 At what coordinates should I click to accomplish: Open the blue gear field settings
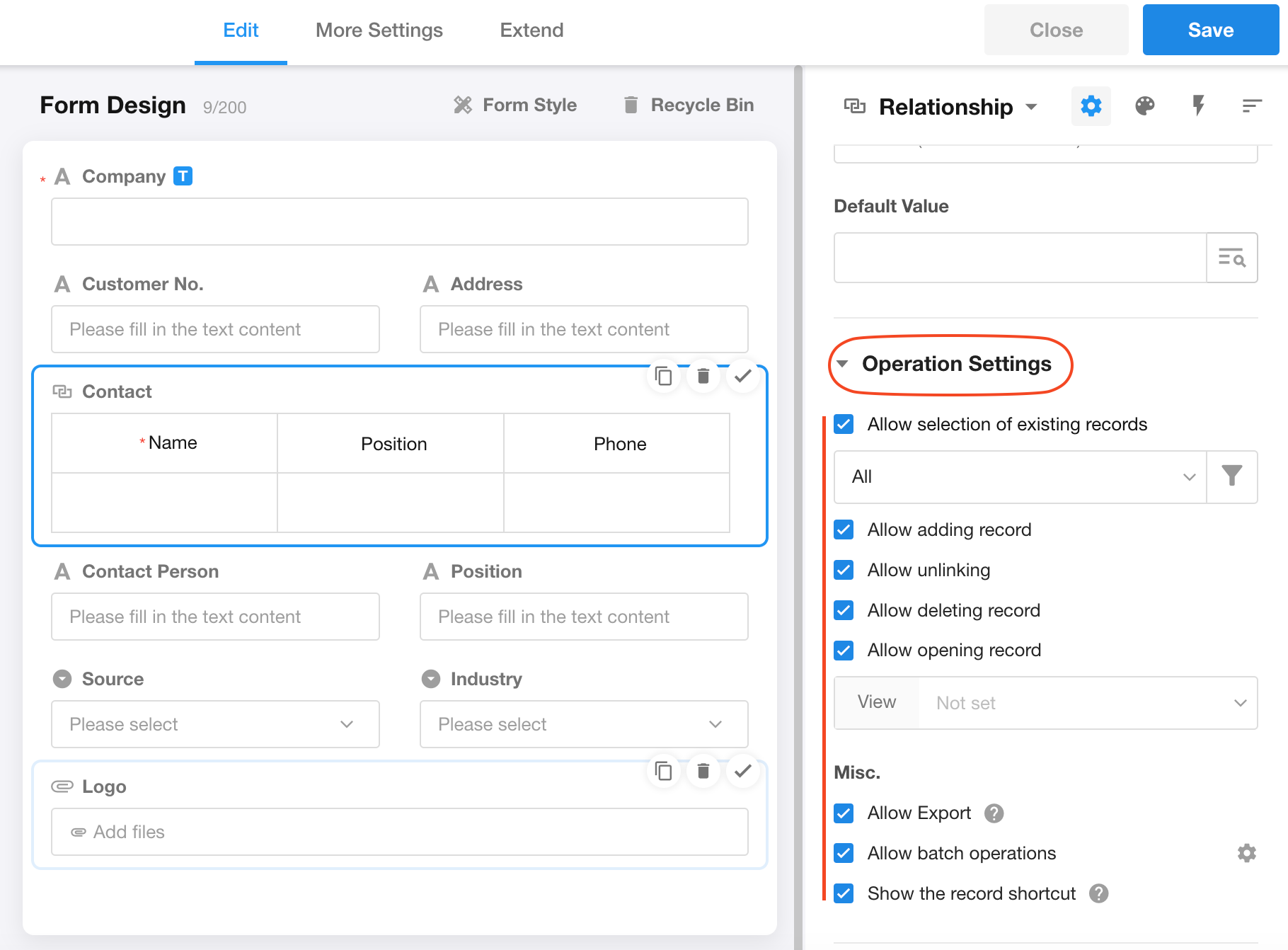point(1091,106)
